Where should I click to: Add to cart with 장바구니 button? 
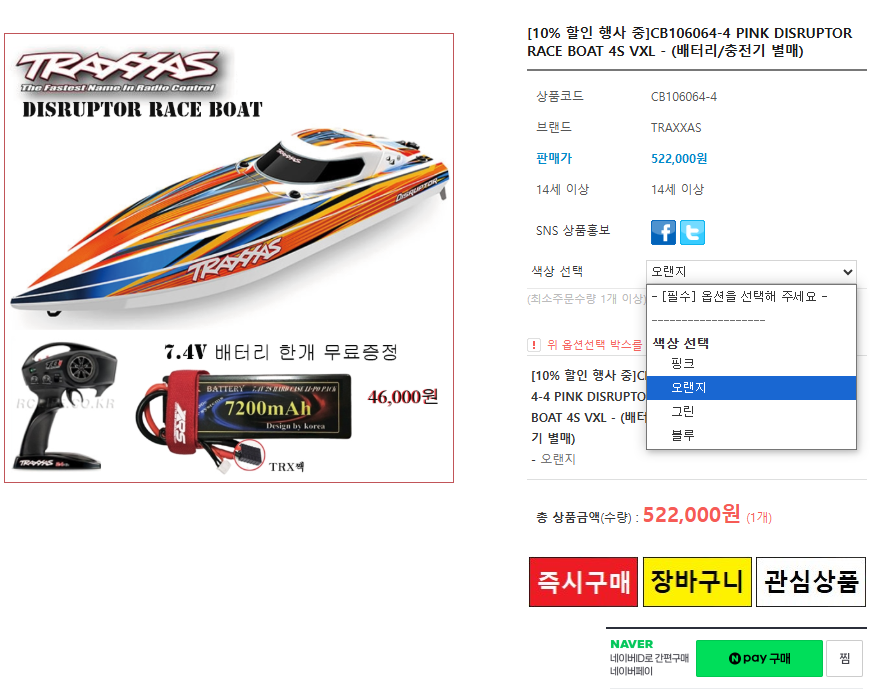[x=697, y=582]
